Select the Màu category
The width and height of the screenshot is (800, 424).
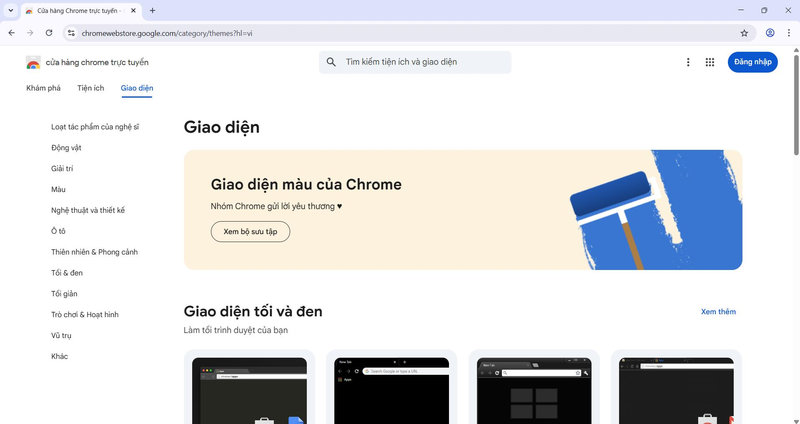[58, 190]
